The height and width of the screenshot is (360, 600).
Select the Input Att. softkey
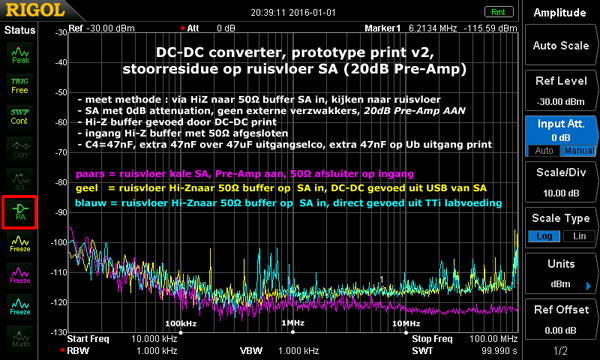pyautogui.click(x=561, y=137)
